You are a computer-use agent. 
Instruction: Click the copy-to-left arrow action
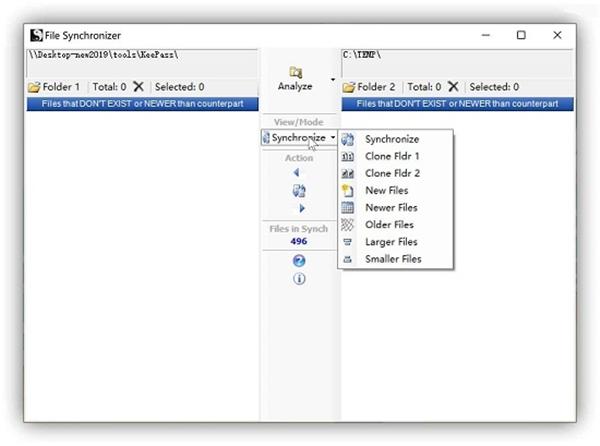(x=297, y=173)
